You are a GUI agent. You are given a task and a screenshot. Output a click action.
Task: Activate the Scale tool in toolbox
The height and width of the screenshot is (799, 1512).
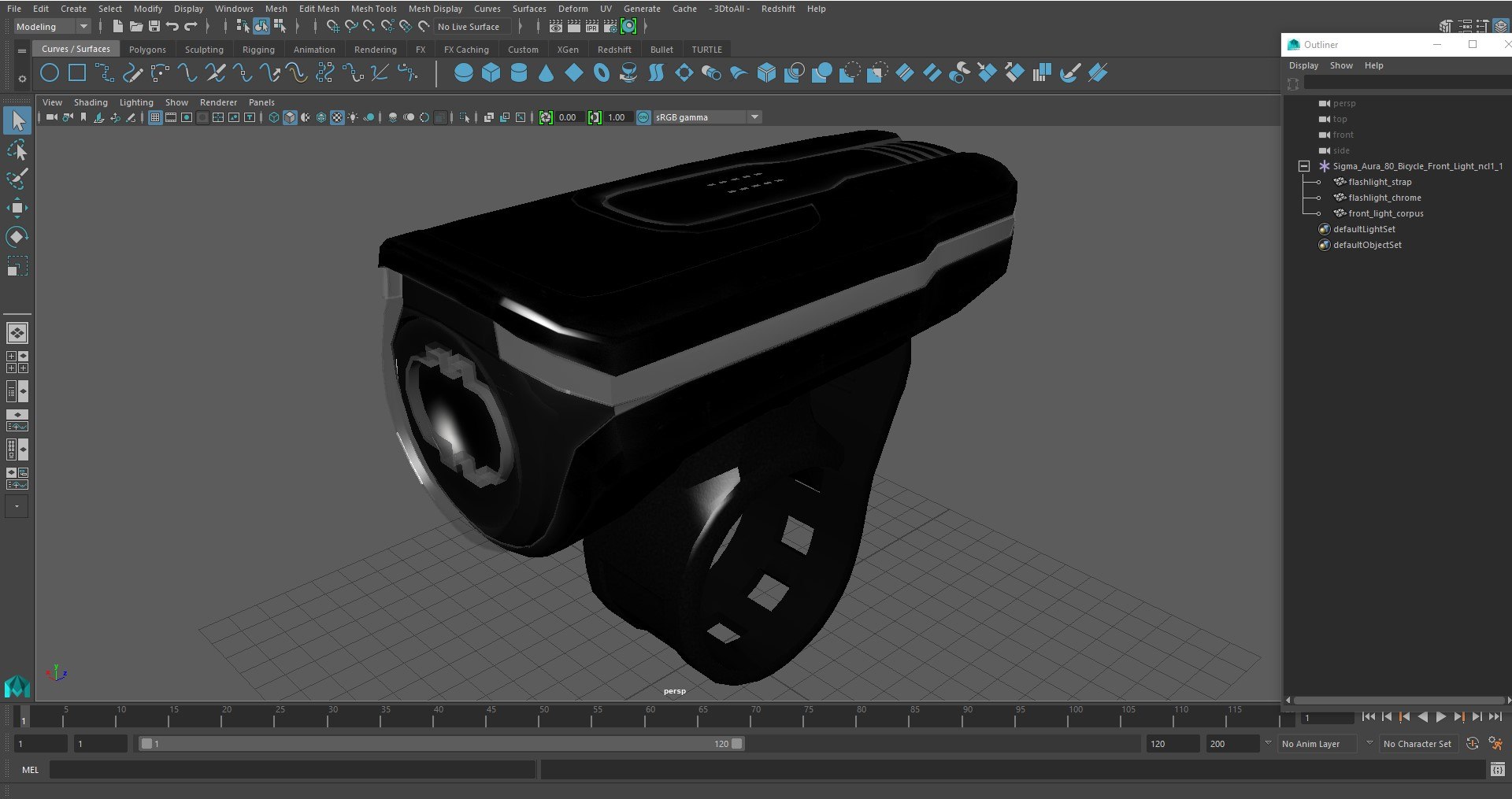17,266
